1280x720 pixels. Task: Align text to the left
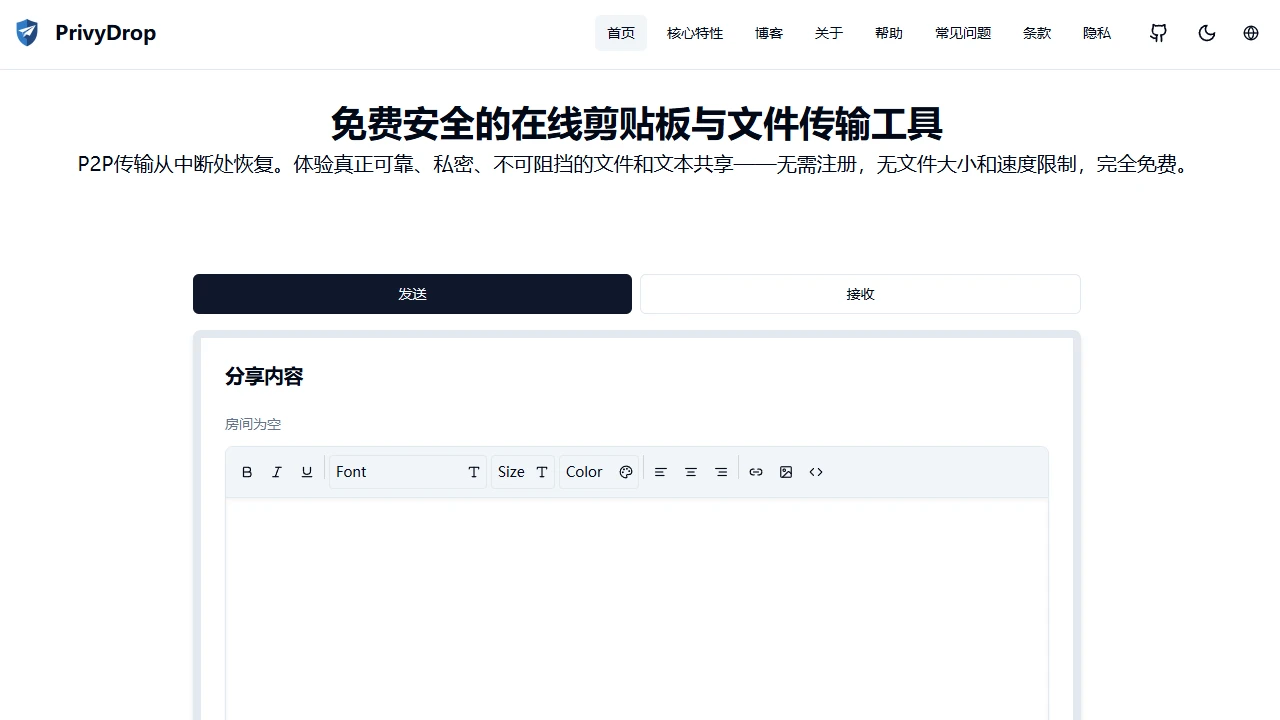660,472
